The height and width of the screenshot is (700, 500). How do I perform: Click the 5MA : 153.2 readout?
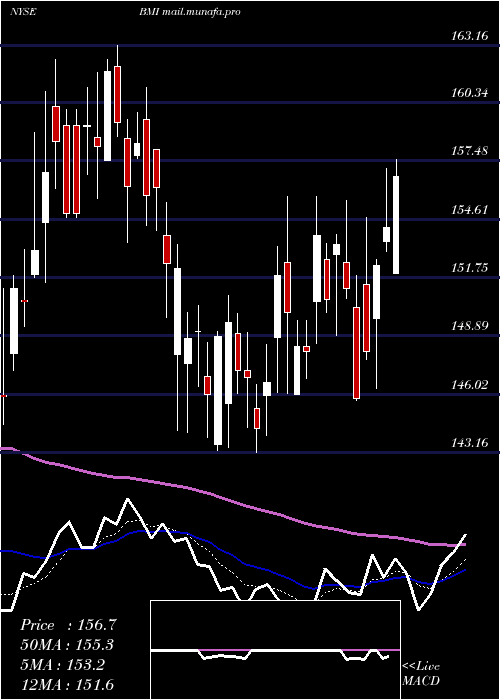click(x=62, y=665)
